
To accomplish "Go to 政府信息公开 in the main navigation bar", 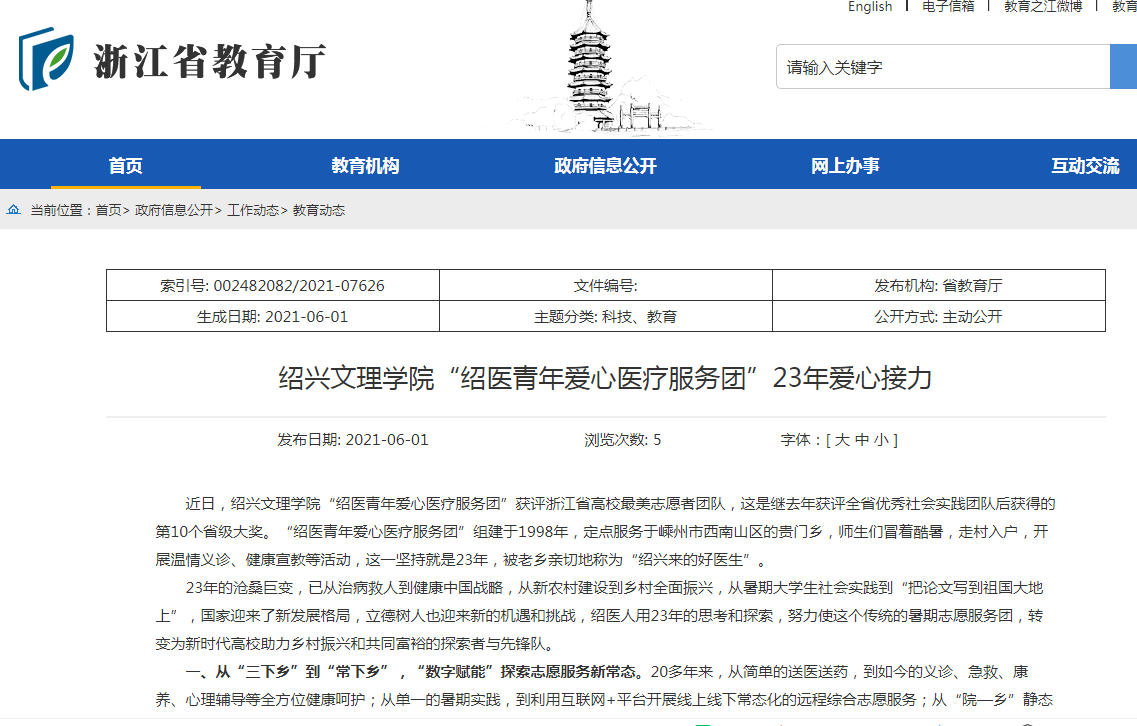I will click(605, 165).
